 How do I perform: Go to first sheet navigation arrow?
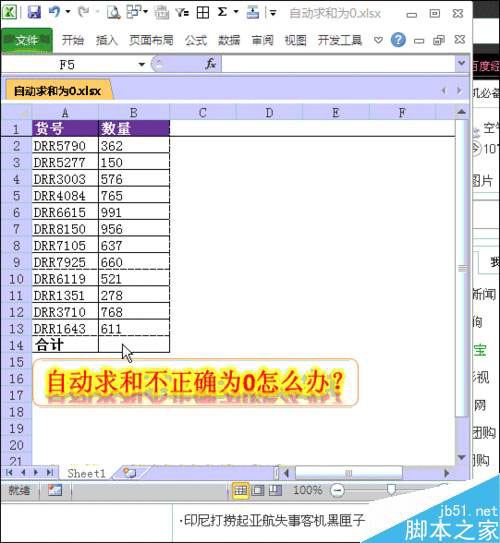[x=9, y=472]
